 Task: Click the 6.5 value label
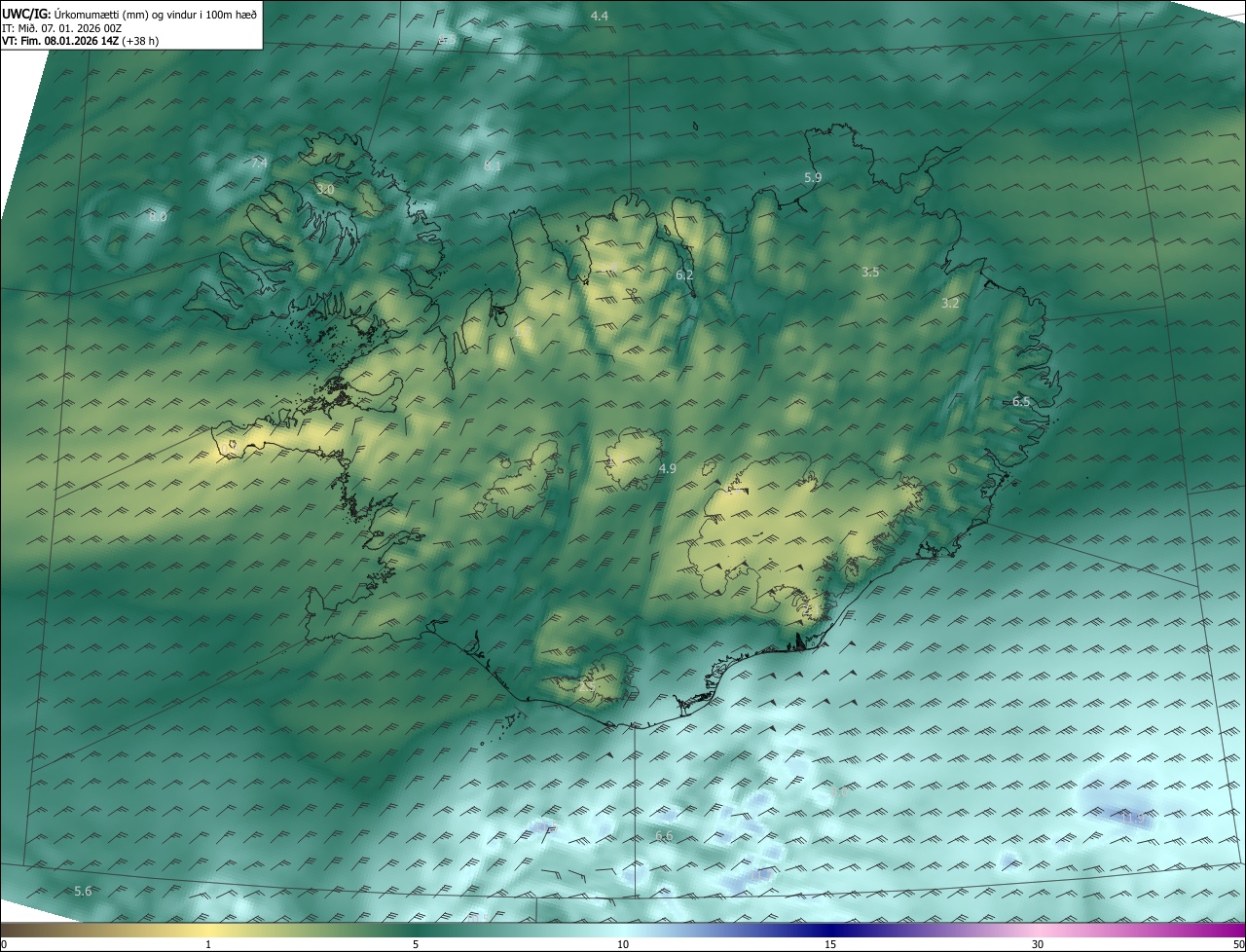[1021, 401]
